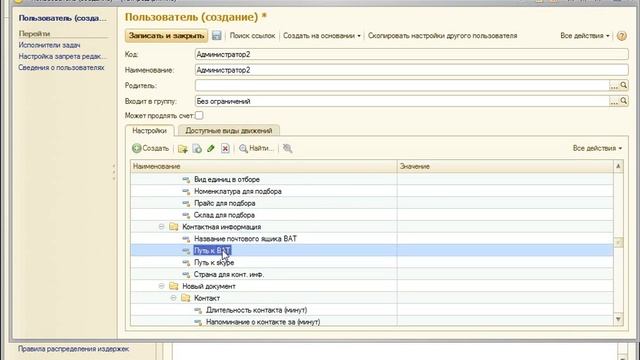Click the green pencil edit icon
This screenshot has height=360, width=640.
[211, 149]
